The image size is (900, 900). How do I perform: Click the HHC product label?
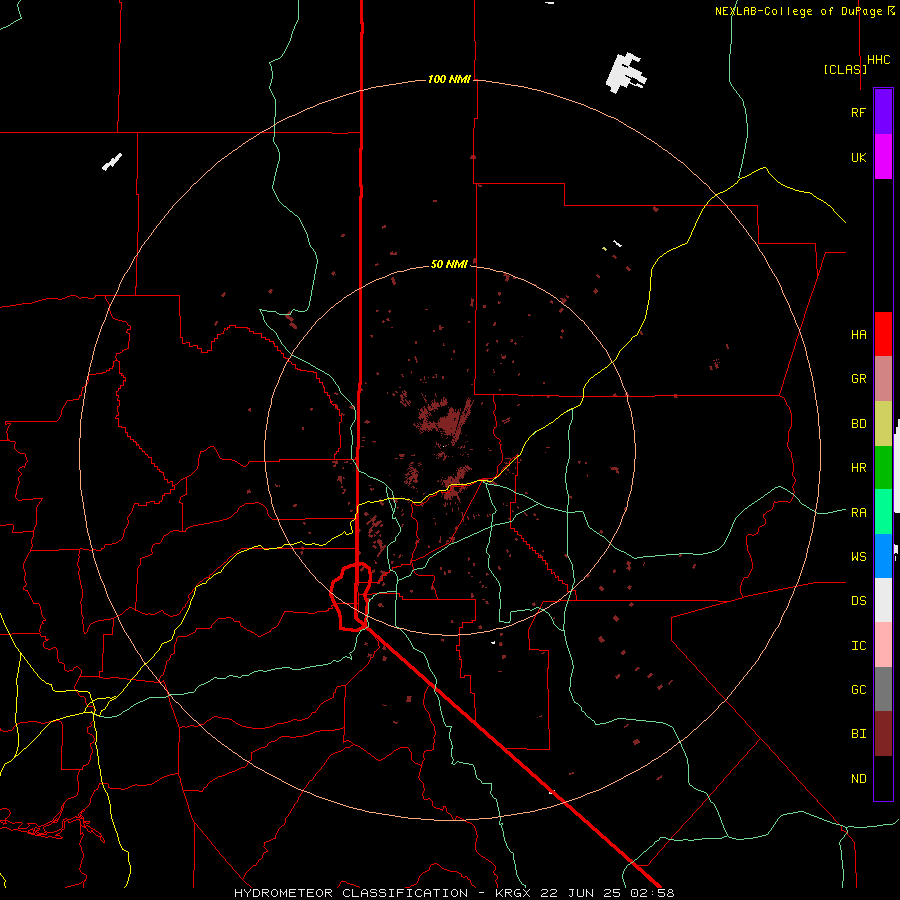click(878, 60)
